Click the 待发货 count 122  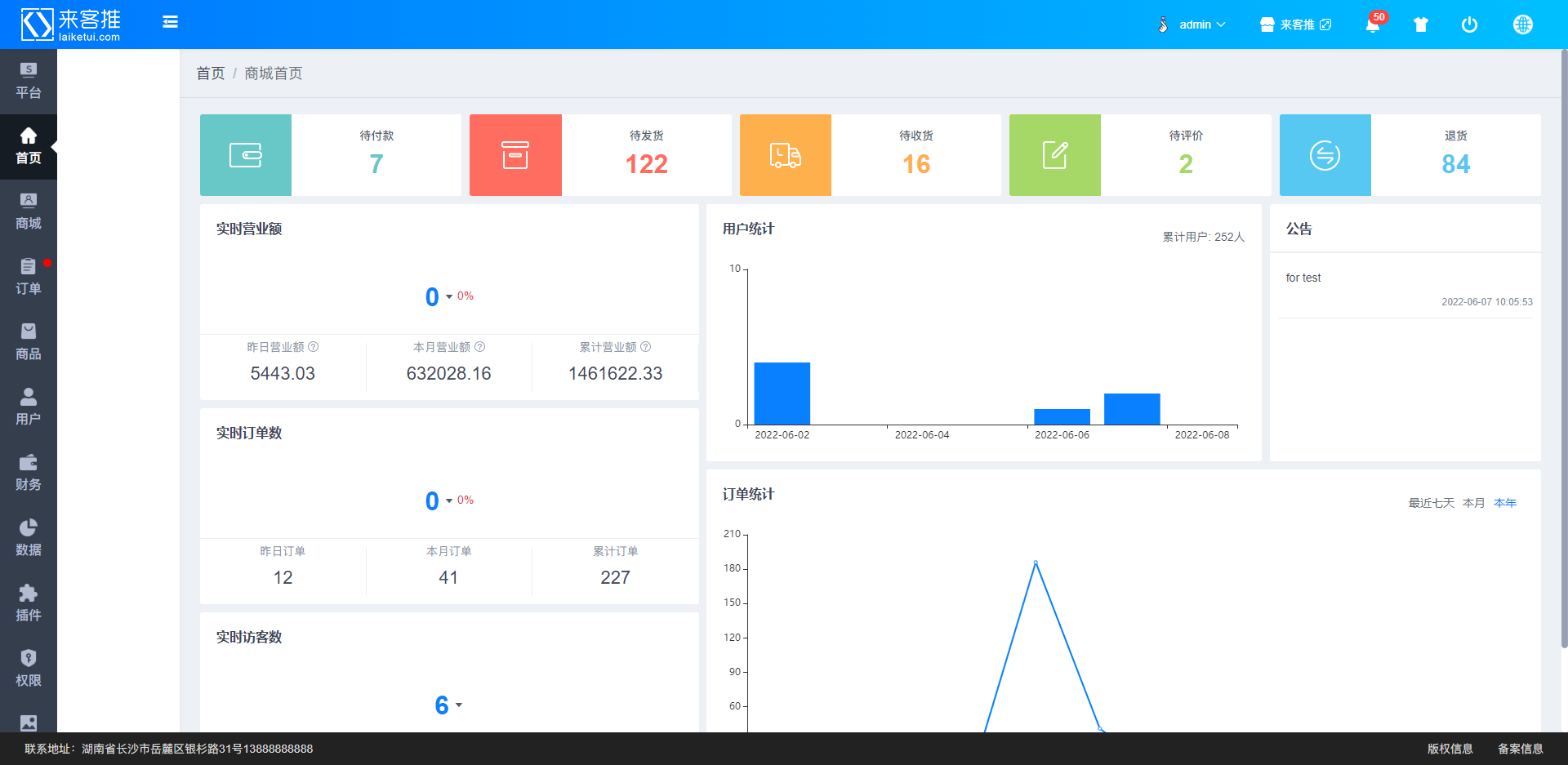point(647,164)
